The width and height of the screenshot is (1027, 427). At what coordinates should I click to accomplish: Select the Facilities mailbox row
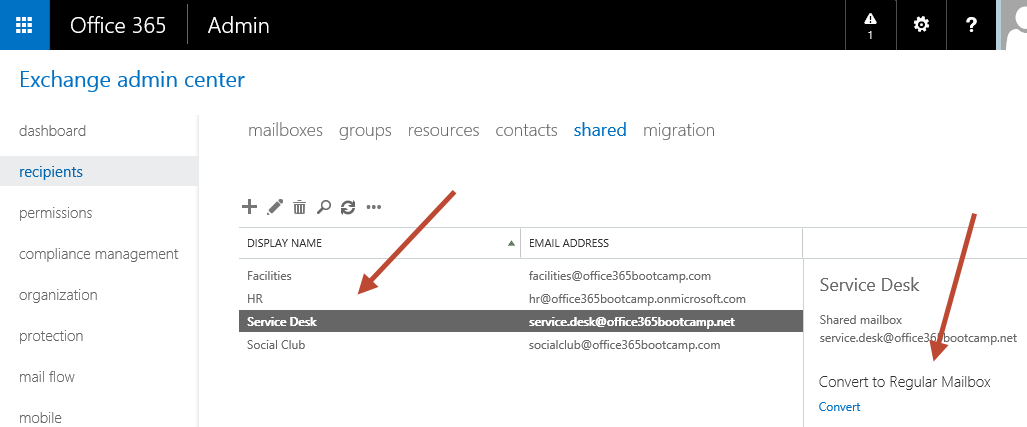point(521,276)
